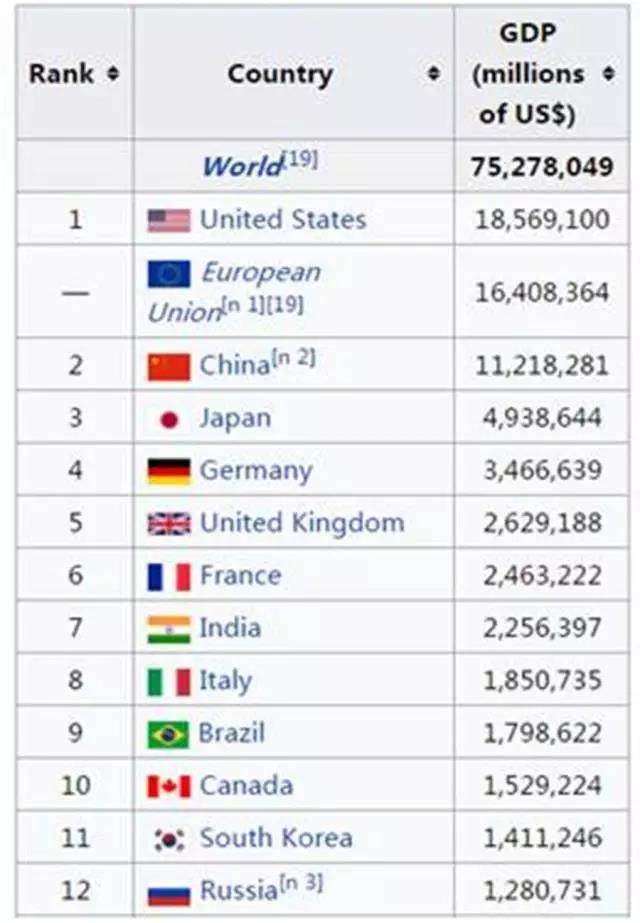640x923 pixels.
Task: Click the European Union flag icon
Action: pos(169,274)
